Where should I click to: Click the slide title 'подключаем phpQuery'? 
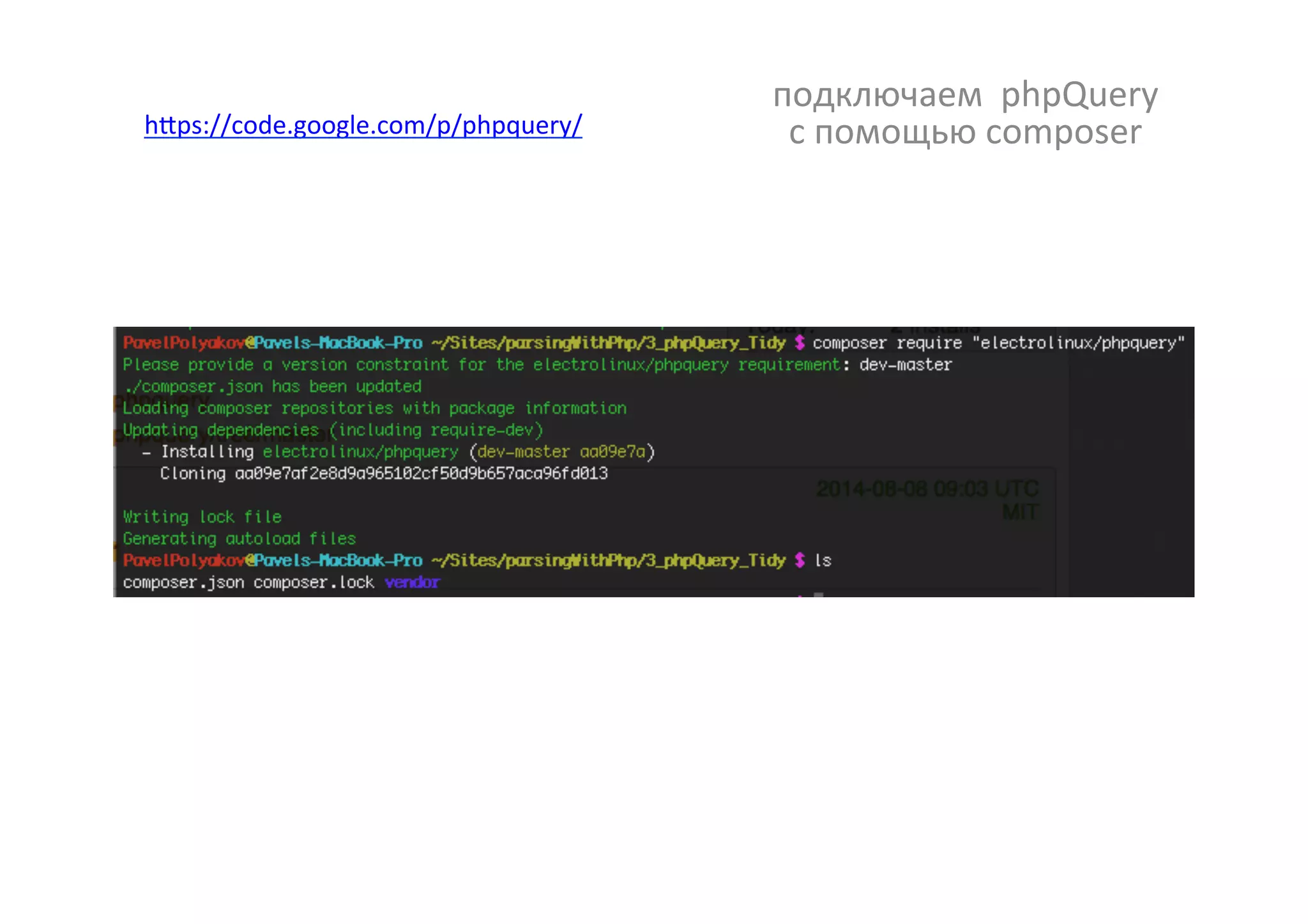coord(965,95)
